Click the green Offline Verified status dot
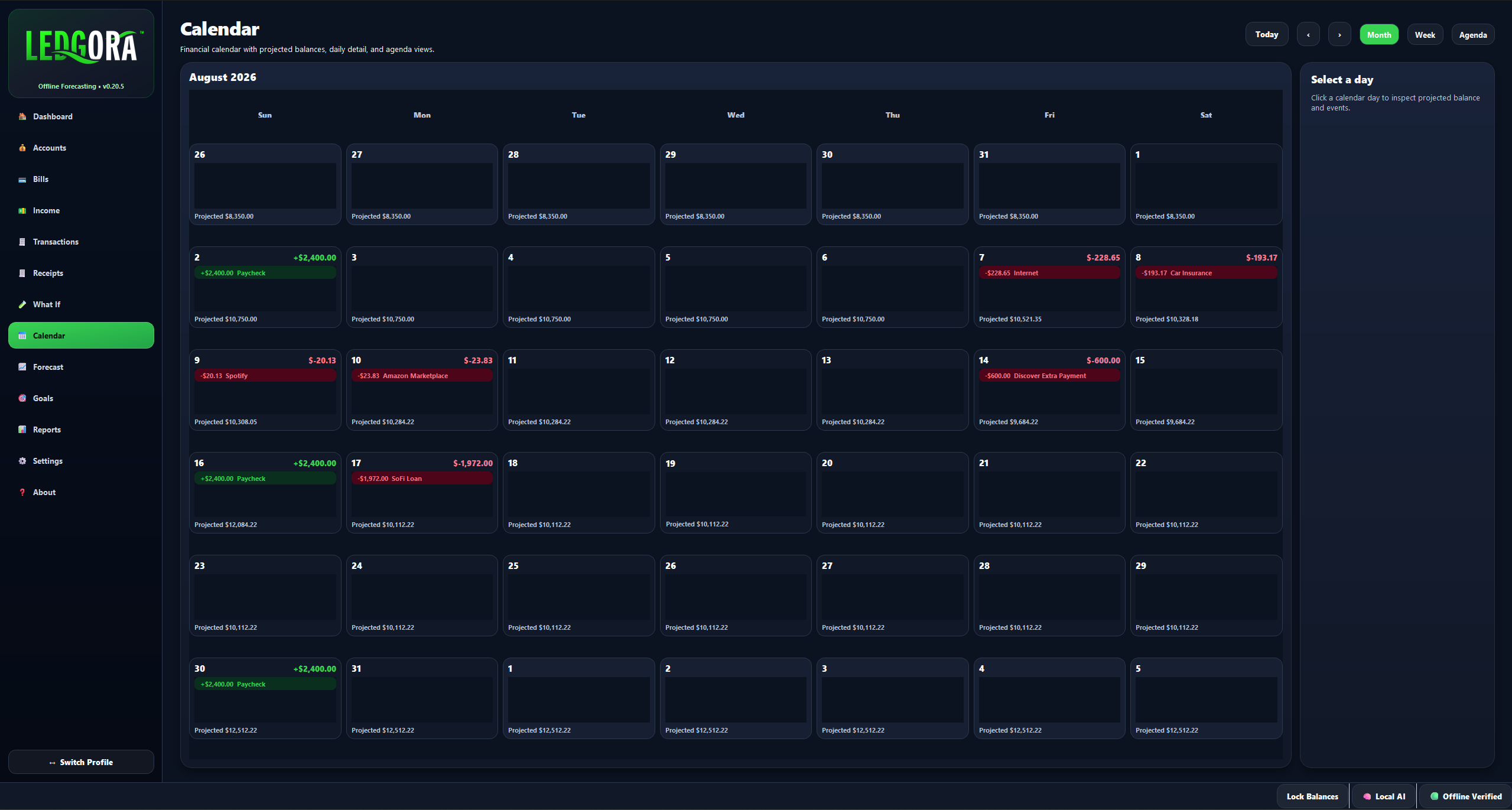1512x810 pixels. pyautogui.click(x=1434, y=796)
